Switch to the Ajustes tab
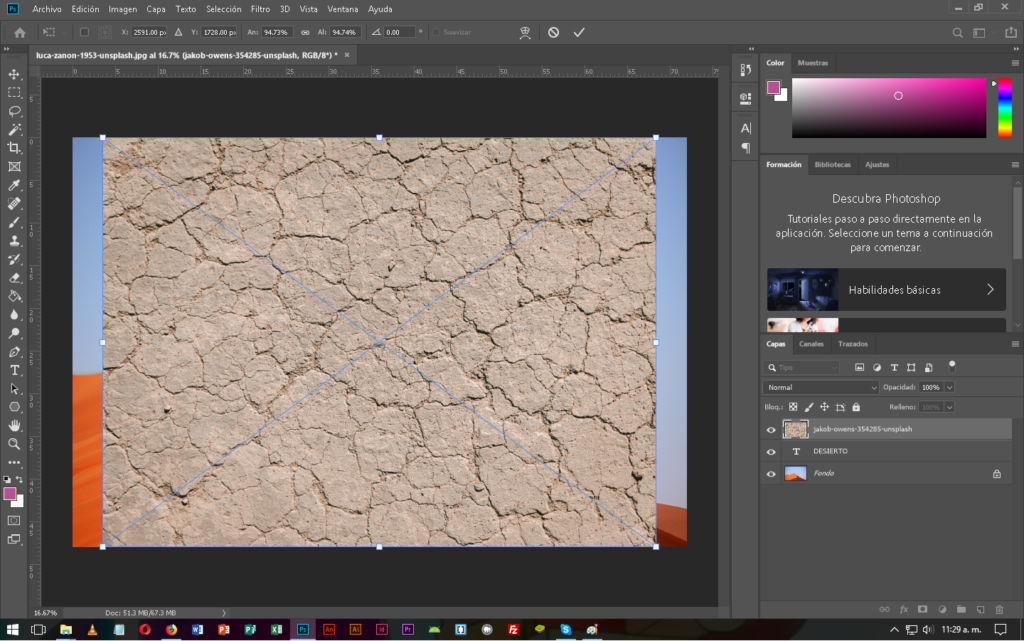 tap(877, 164)
